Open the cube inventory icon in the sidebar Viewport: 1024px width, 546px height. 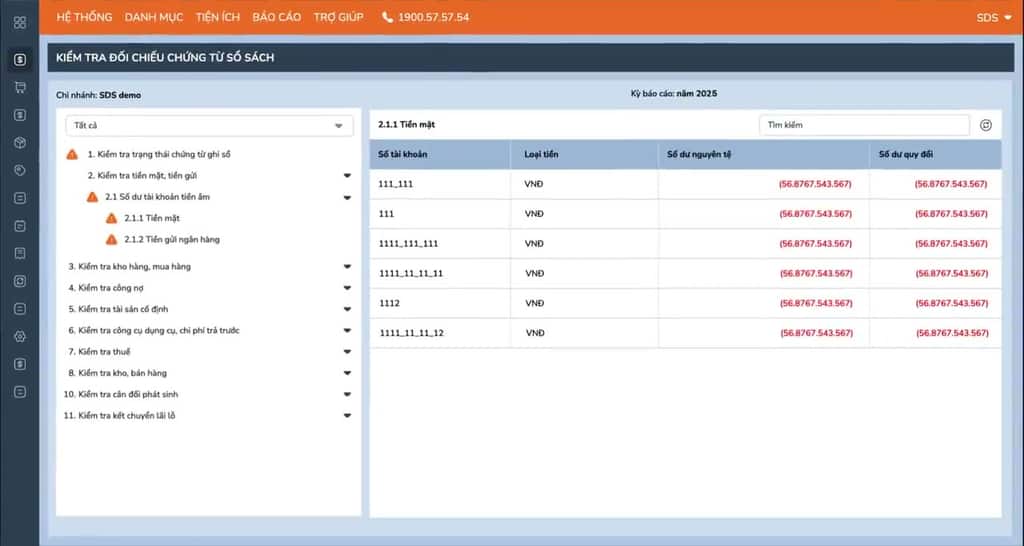(x=20, y=142)
